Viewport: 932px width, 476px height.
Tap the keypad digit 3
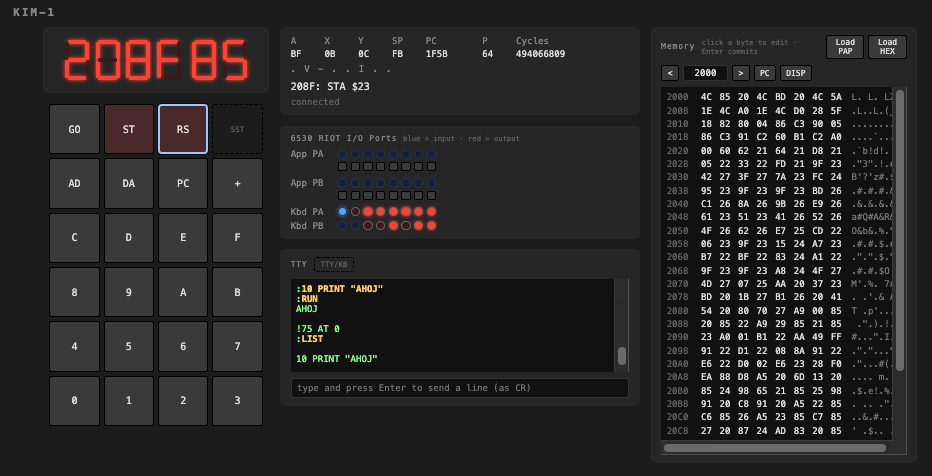(237, 401)
